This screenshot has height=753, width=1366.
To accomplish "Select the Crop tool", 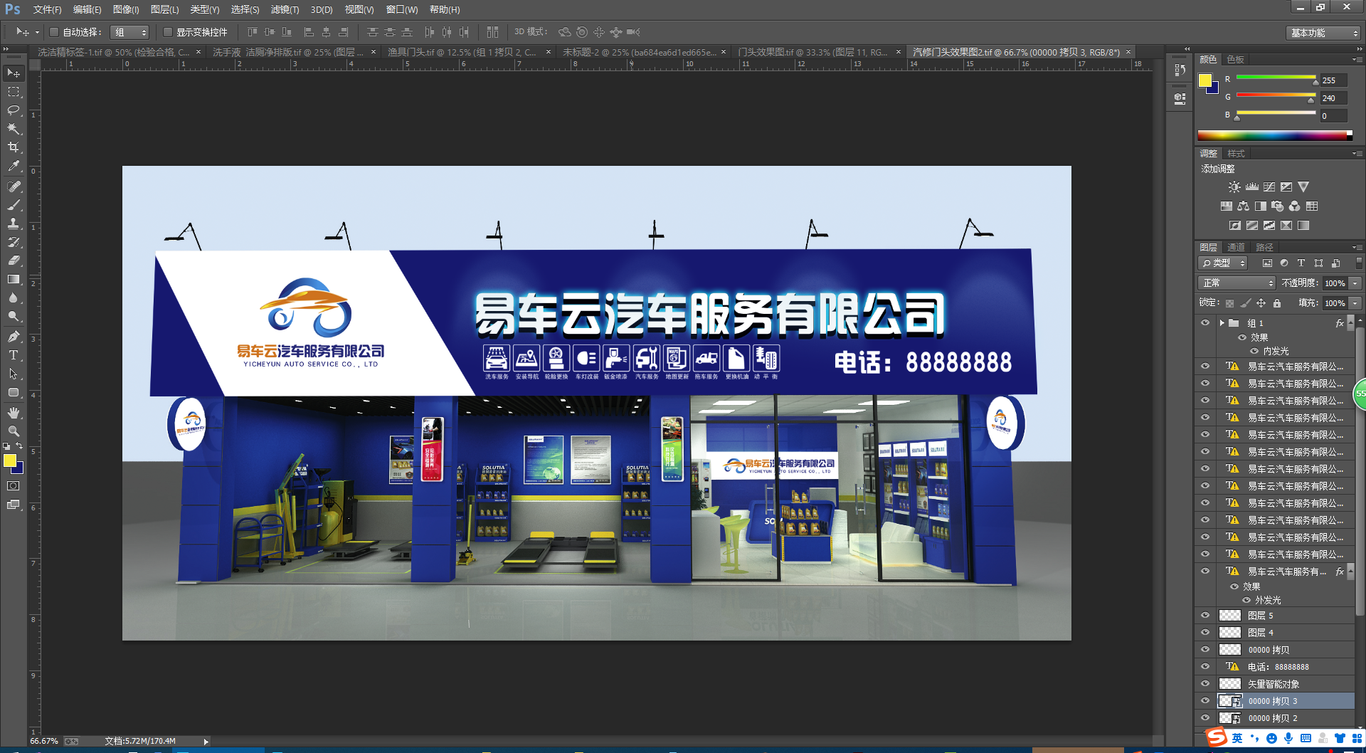I will (x=13, y=148).
